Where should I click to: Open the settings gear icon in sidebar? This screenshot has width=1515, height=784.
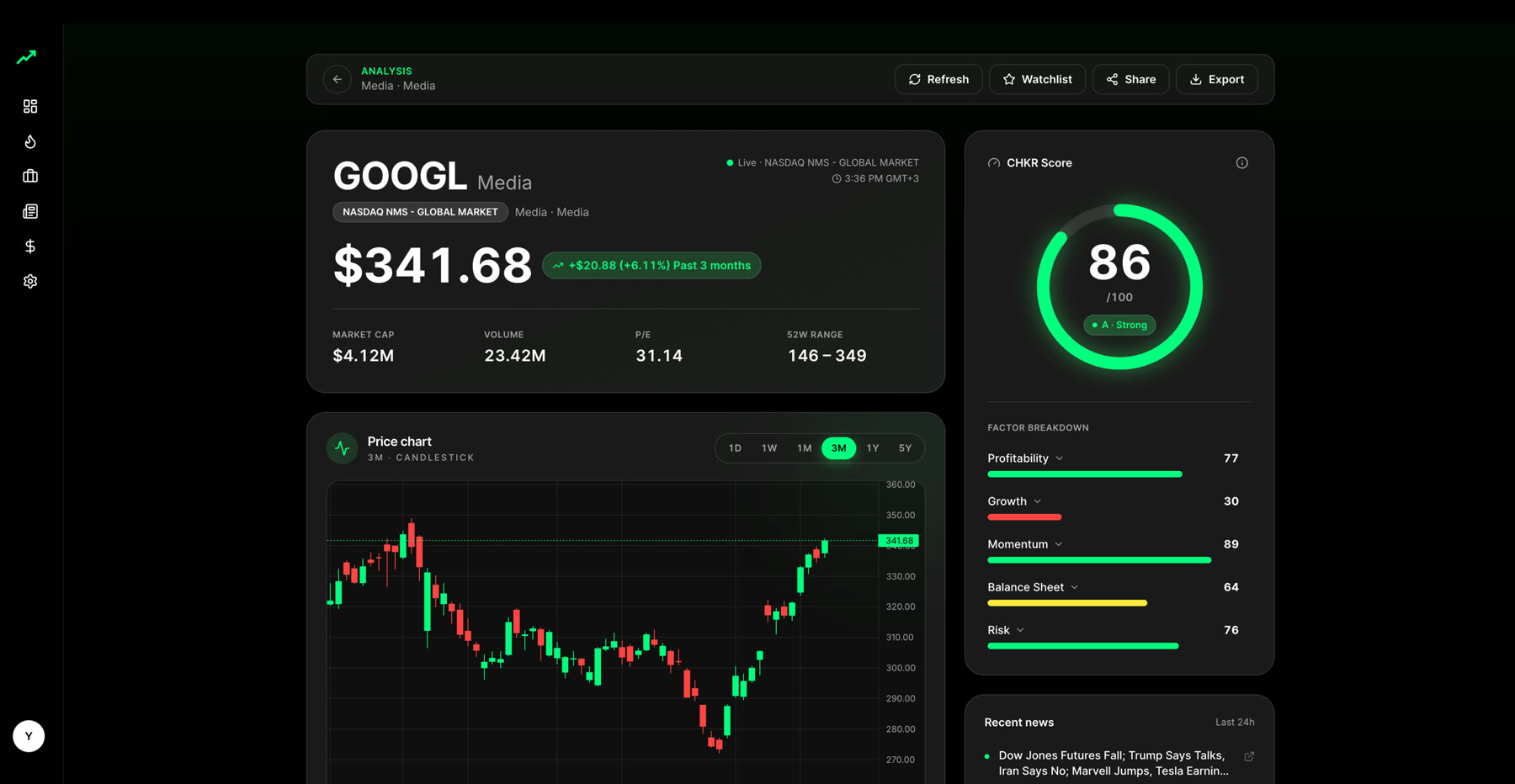30,281
